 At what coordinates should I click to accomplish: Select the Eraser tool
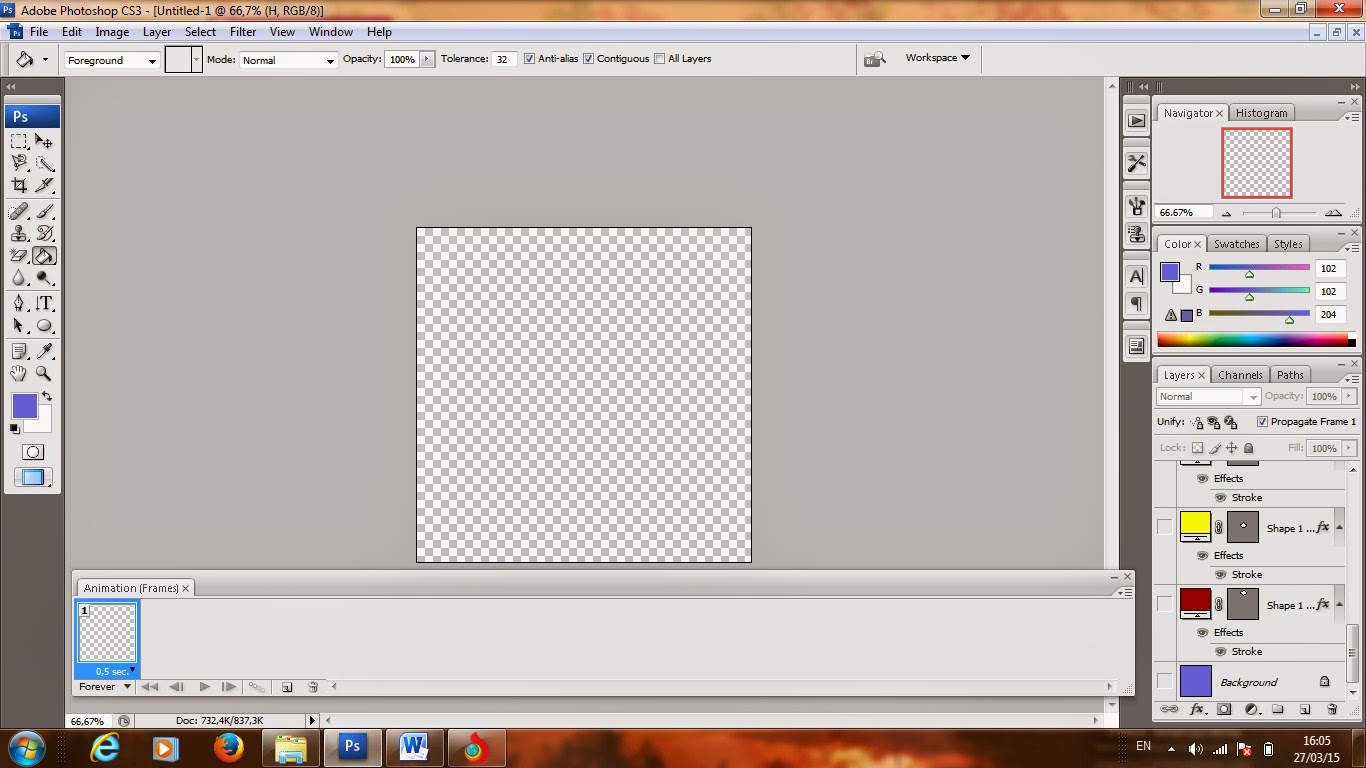pos(19,256)
